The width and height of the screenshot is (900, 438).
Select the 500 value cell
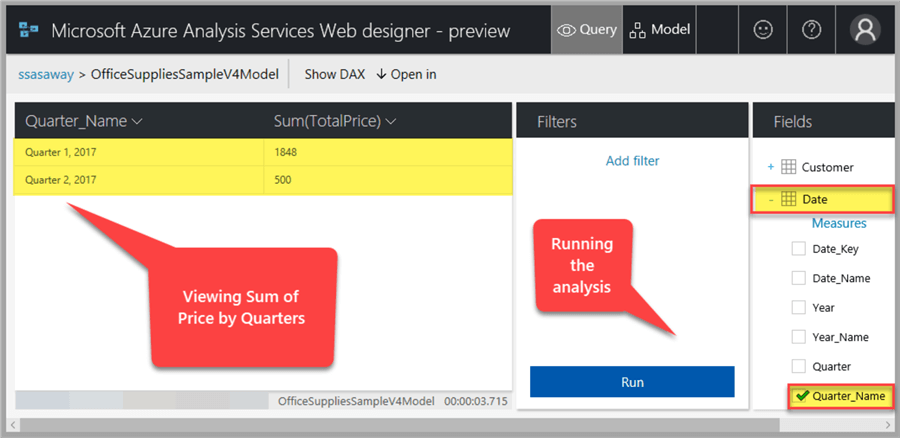[x=387, y=180]
